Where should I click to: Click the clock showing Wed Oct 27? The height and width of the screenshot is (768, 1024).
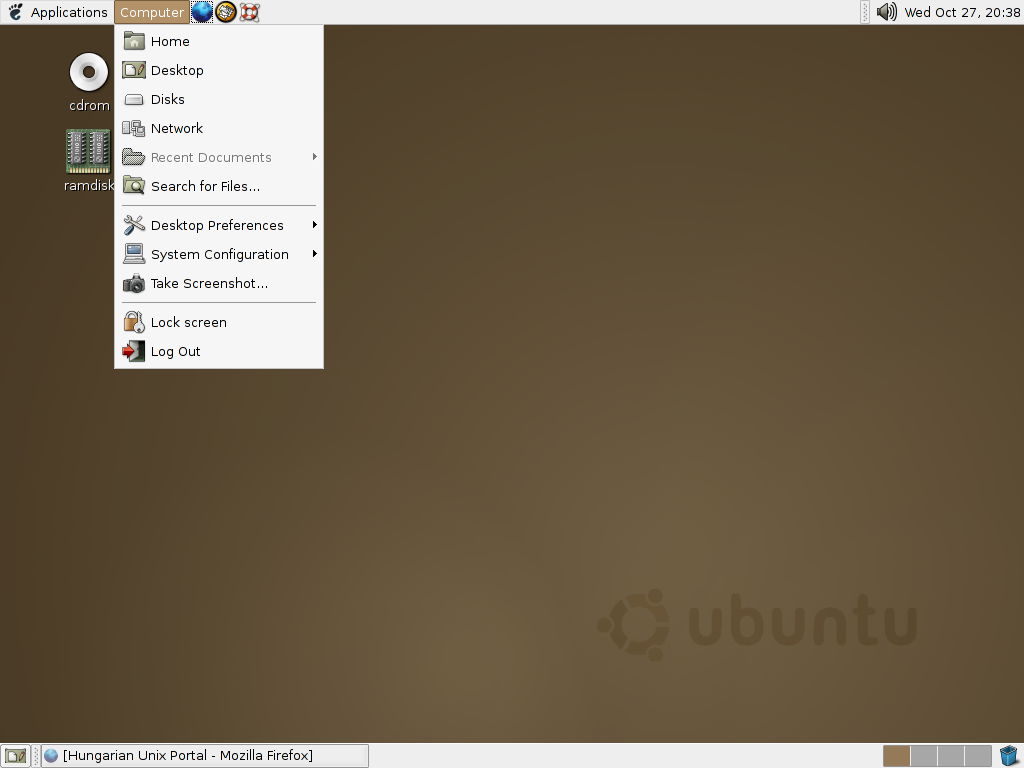coord(962,12)
